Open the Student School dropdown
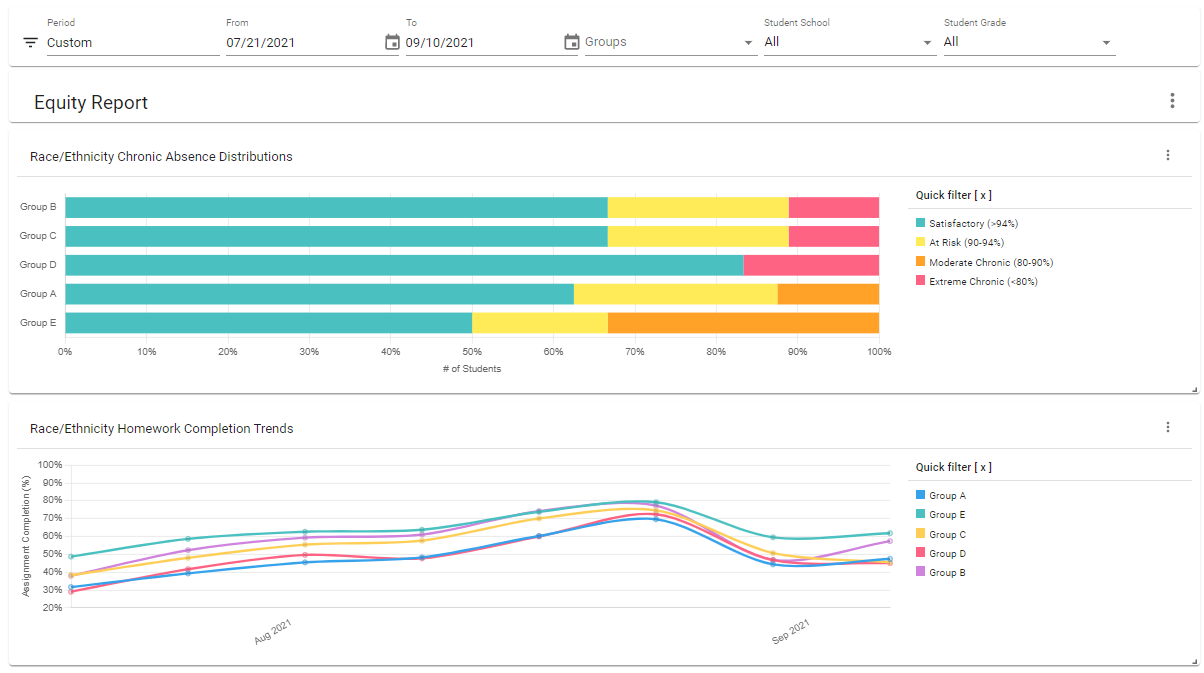Viewport: 1204px width, 673px height. pyautogui.click(x=848, y=42)
